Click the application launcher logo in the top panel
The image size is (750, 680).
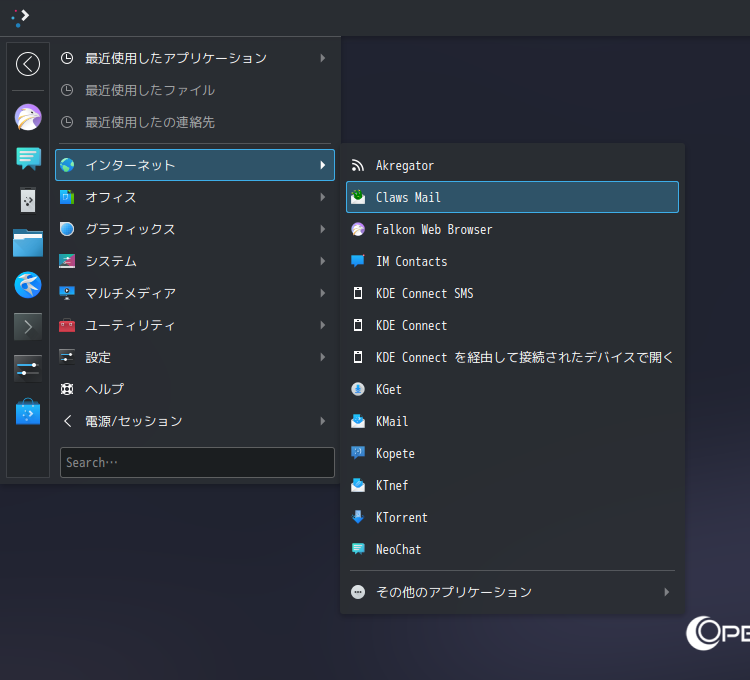click(x=20, y=18)
